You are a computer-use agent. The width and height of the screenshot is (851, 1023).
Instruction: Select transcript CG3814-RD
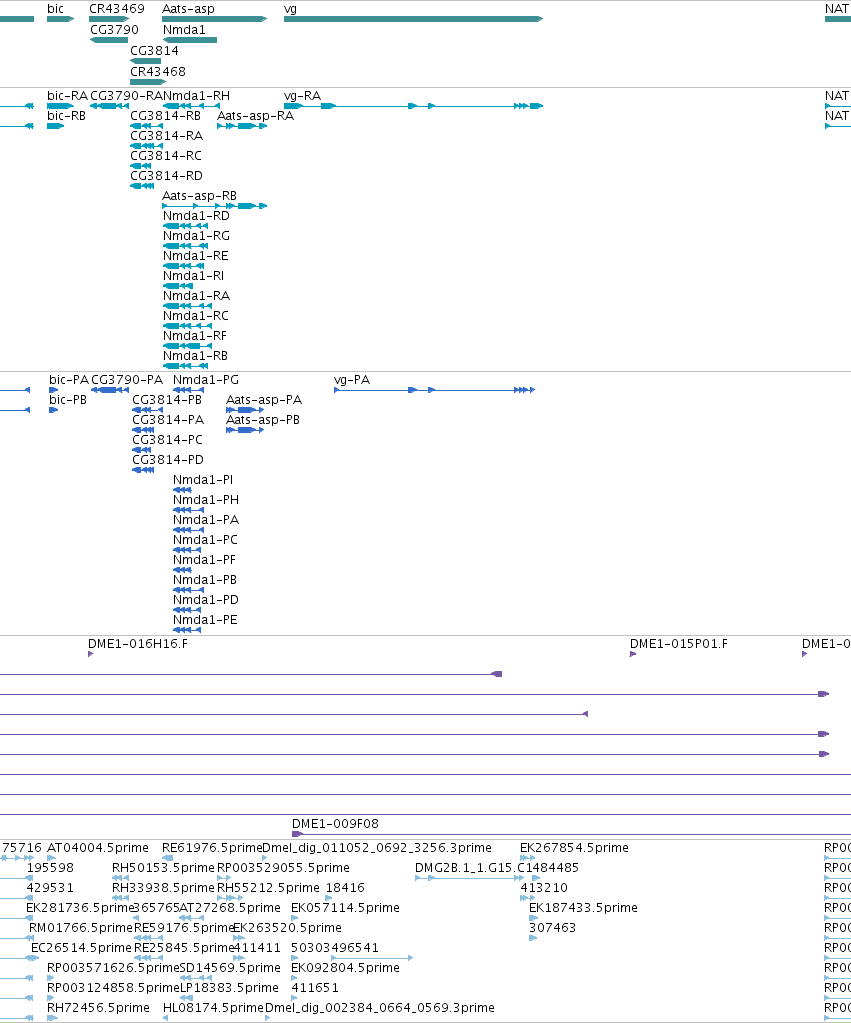coord(142,186)
